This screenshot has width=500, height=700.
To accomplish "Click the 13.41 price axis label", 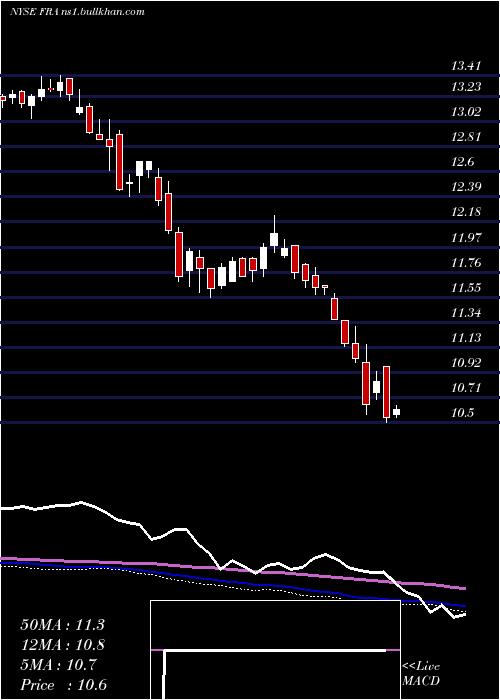I will (466, 67).
